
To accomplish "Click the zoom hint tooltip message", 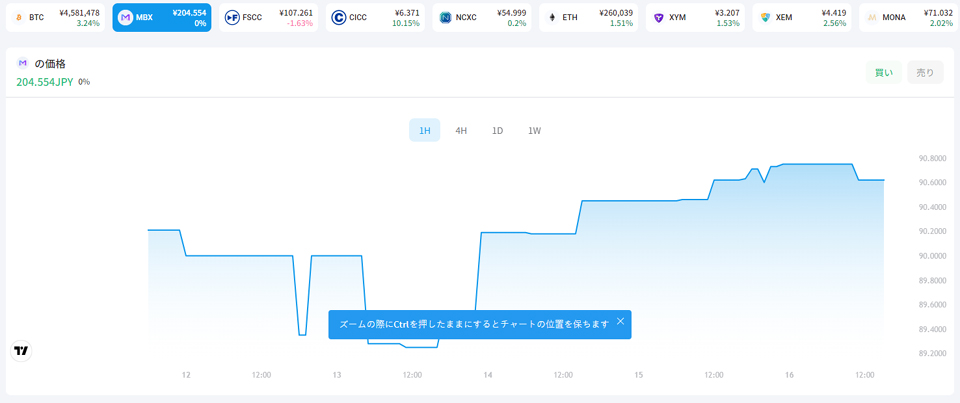I will (474, 324).
